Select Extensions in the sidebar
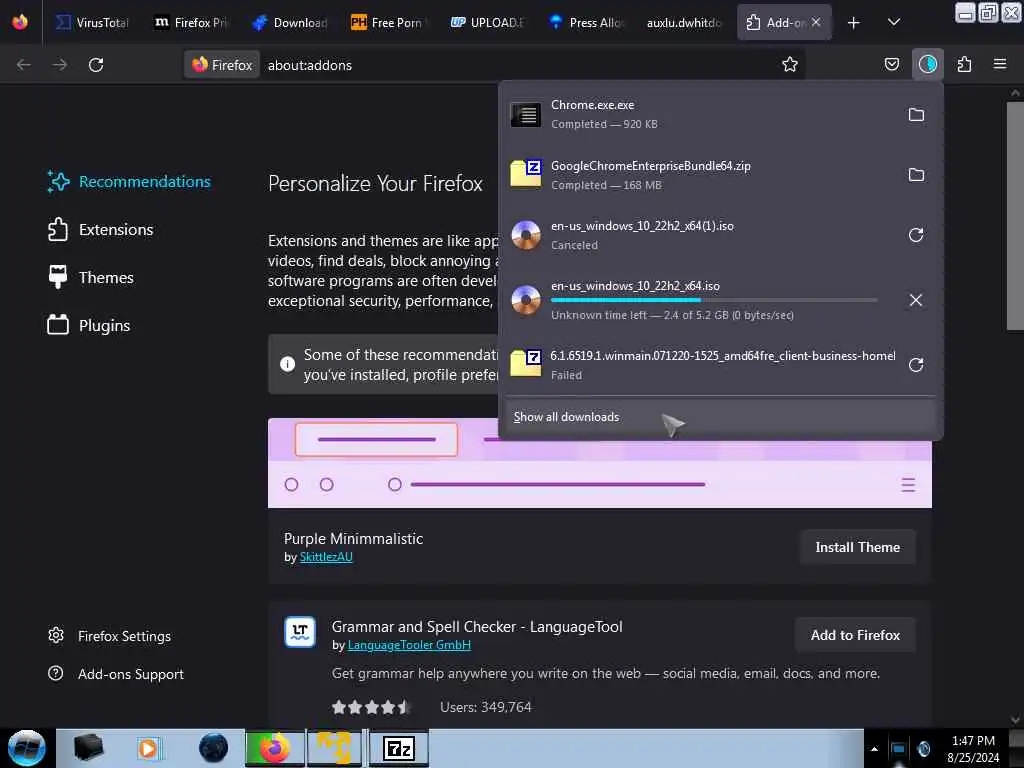The width and height of the screenshot is (1024, 768). coord(101,230)
